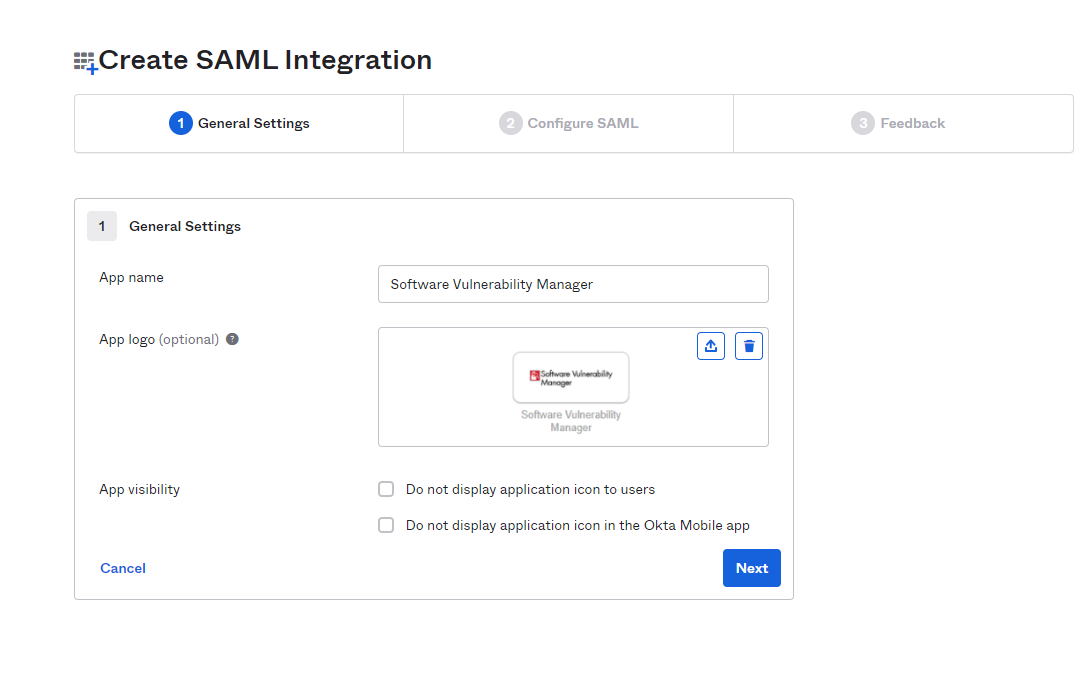
Task: Click the grey section number 1 badge
Action: (x=102, y=227)
